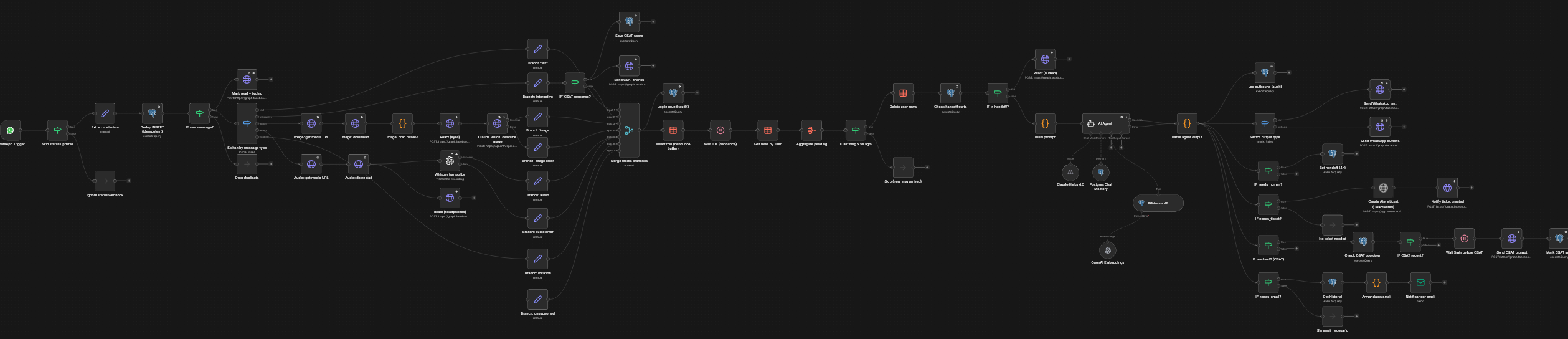
Task: Open the Save CSAT score Postgres node
Action: (629, 22)
